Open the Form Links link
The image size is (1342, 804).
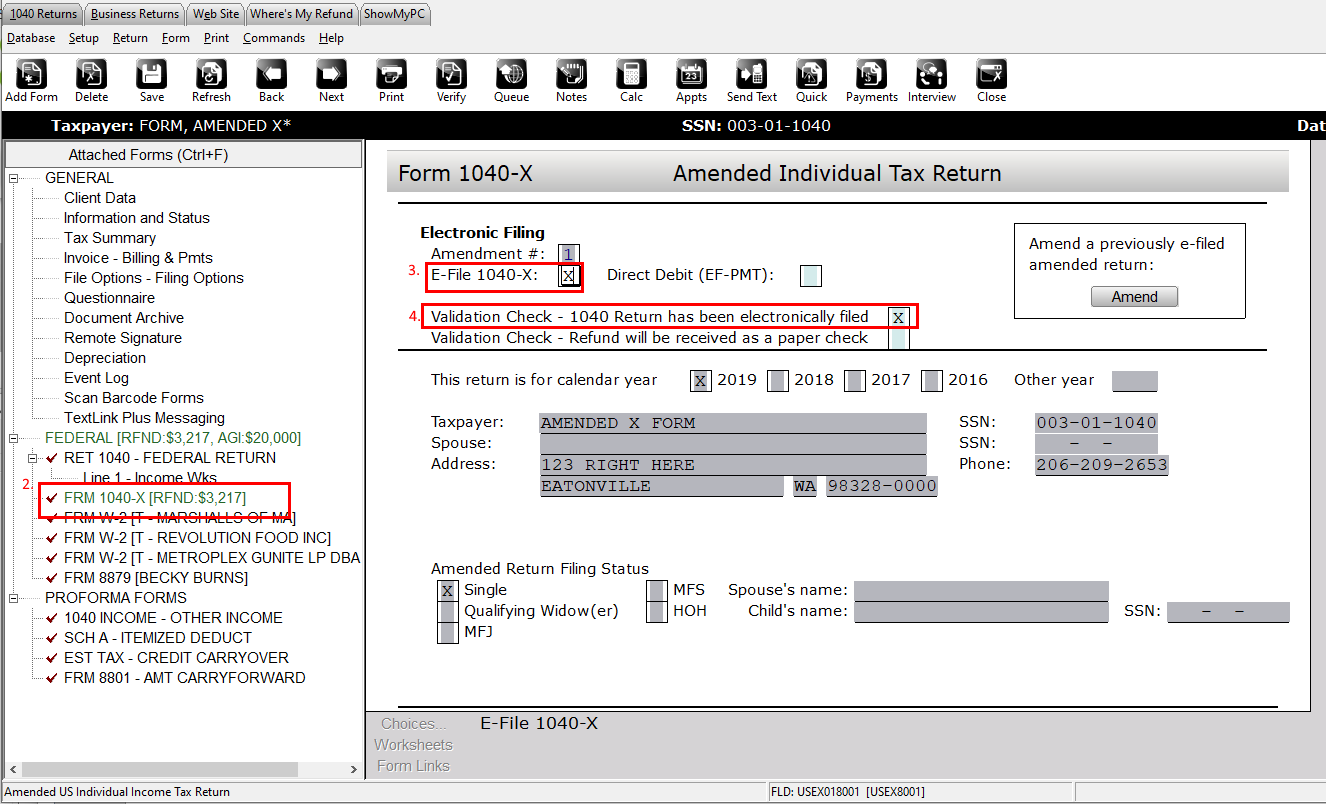(x=413, y=766)
